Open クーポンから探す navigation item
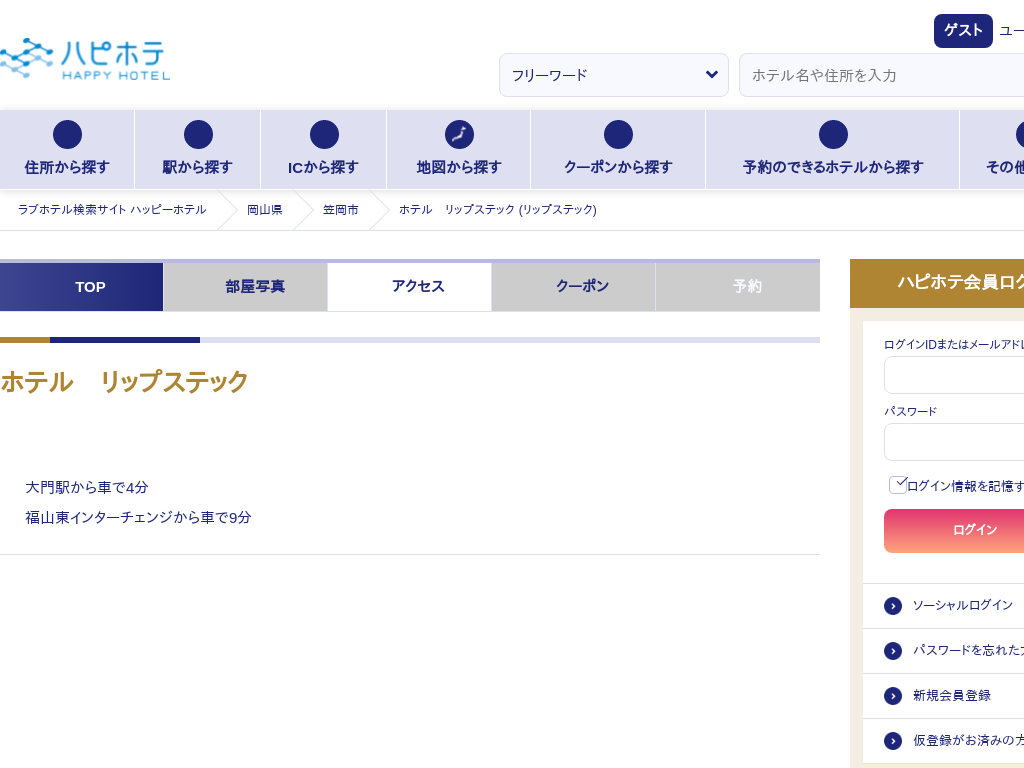 [618, 150]
